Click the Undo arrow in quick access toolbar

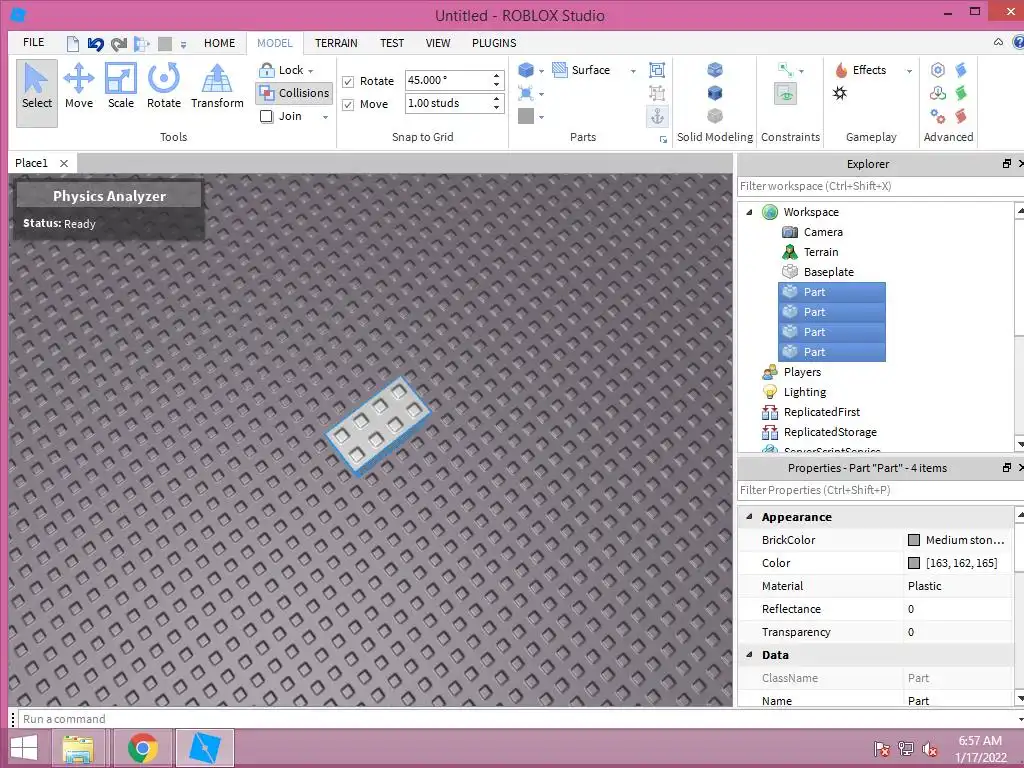95,44
